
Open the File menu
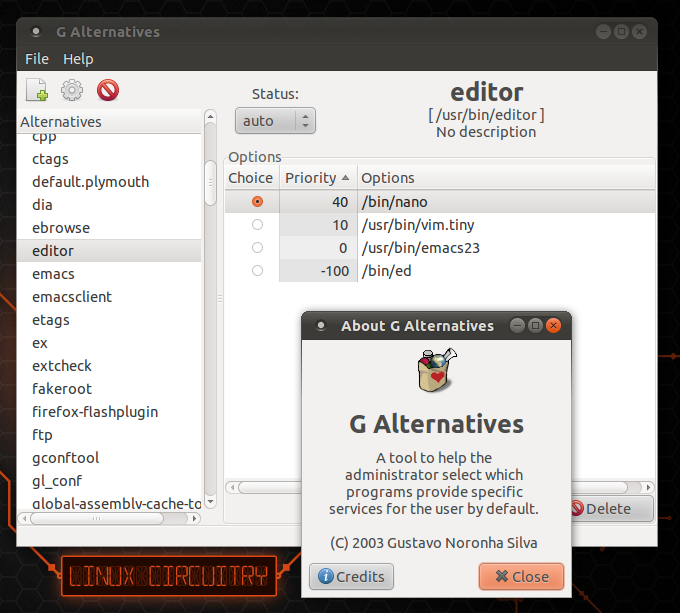pyautogui.click(x=37, y=59)
